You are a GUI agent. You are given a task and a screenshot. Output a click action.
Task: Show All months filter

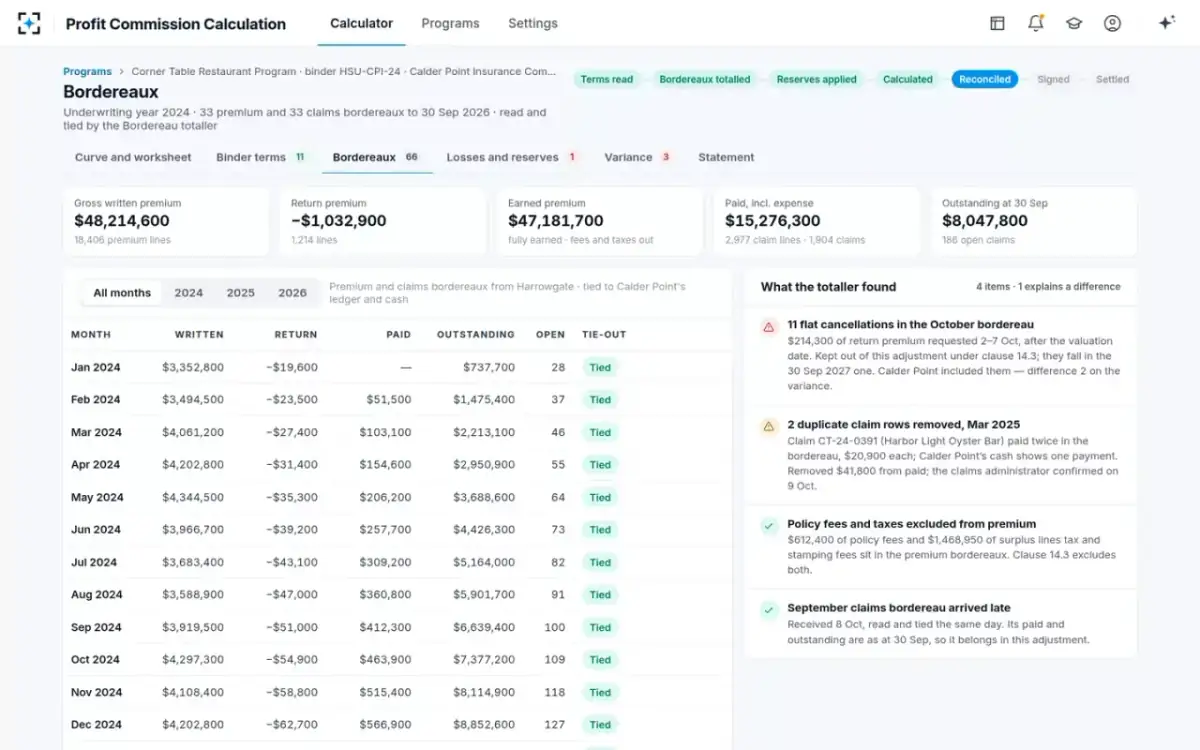[122, 293]
